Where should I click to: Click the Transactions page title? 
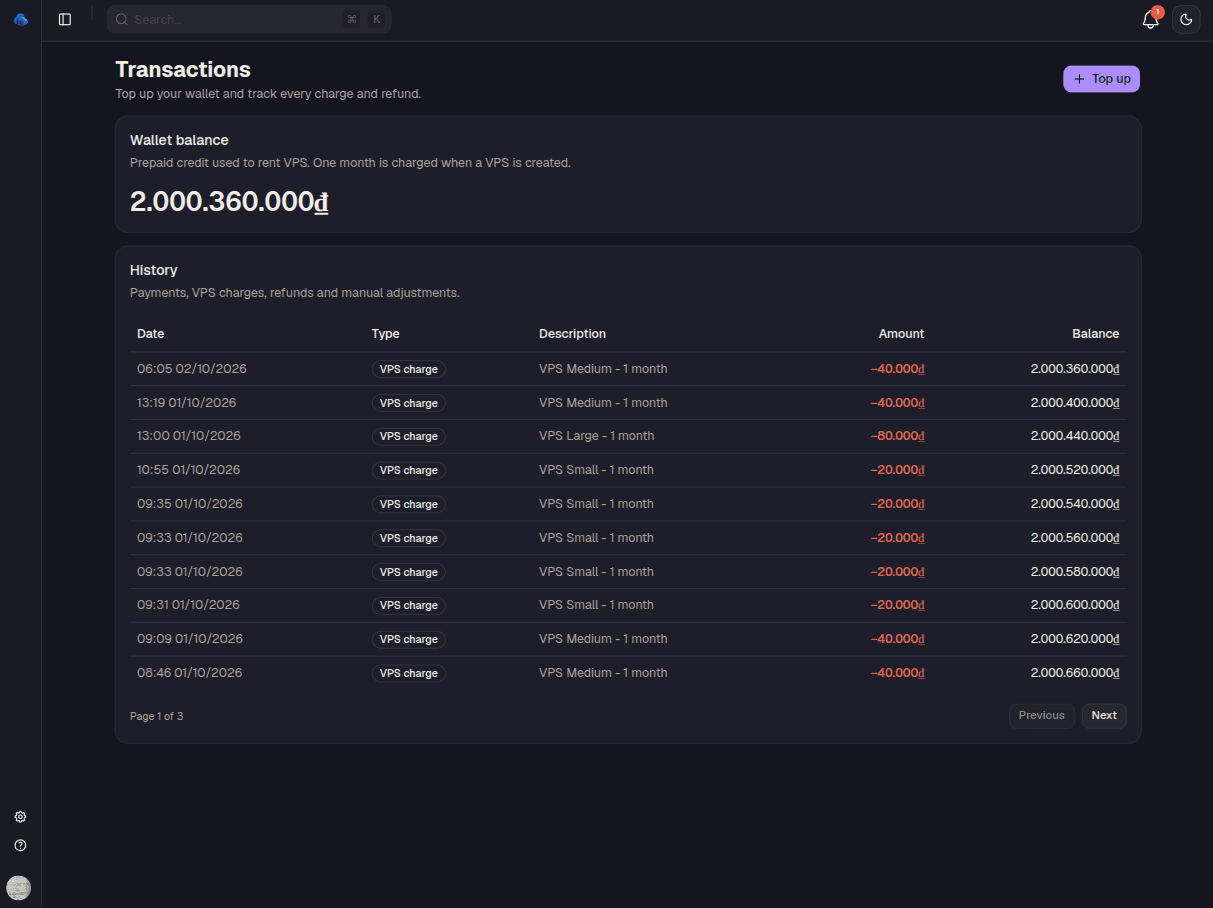pos(183,69)
